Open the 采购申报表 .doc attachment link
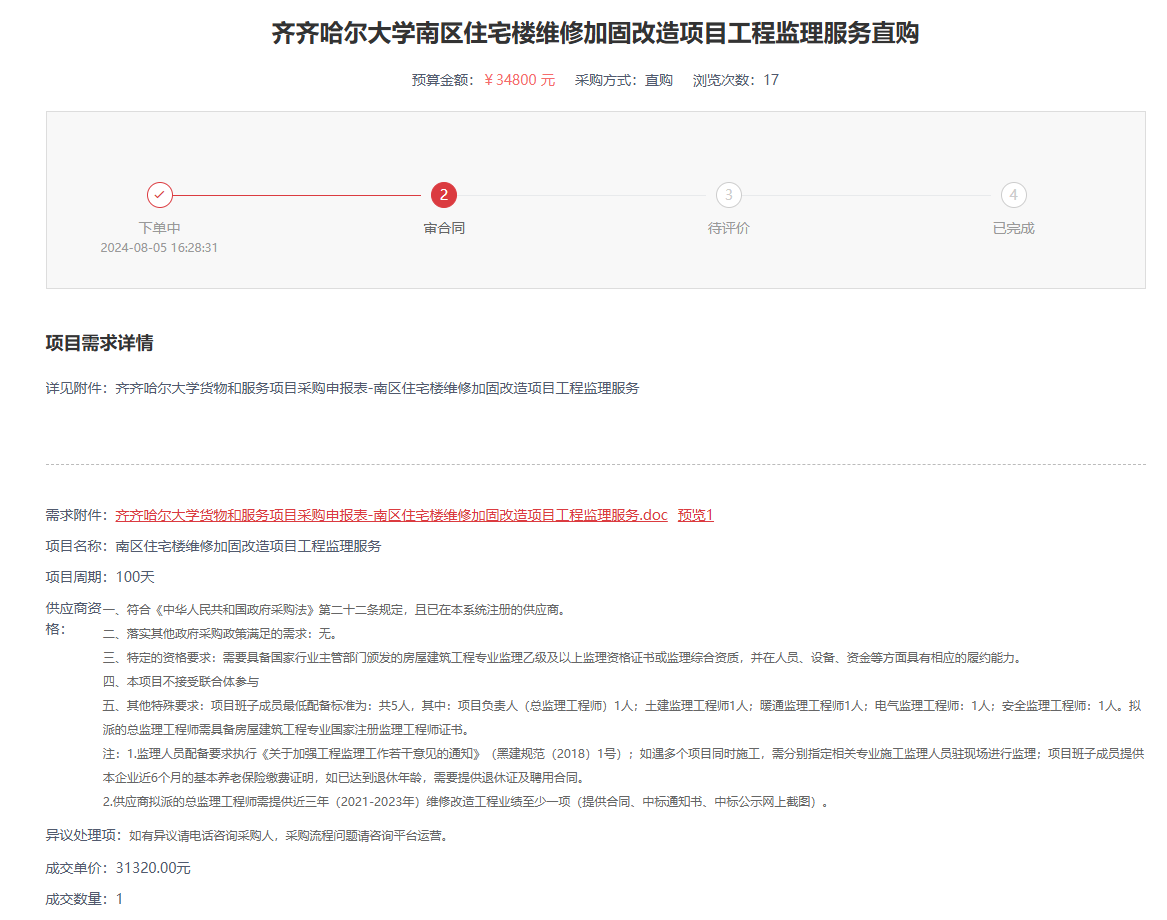The height and width of the screenshot is (920, 1167). (391, 516)
